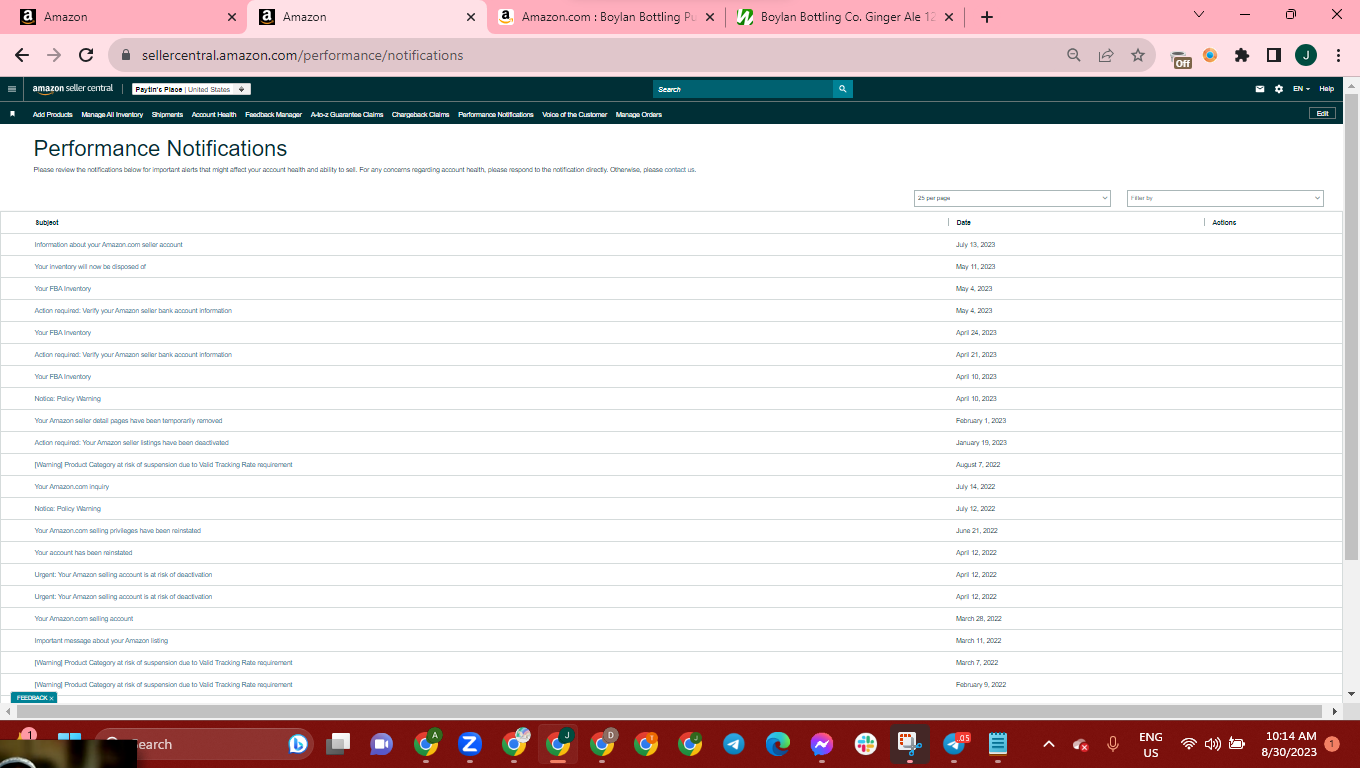The image size is (1360, 768).
Task: Open 'Your Amazon seller detail pages have been temporarily removed'
Action: tap(128, 421)
